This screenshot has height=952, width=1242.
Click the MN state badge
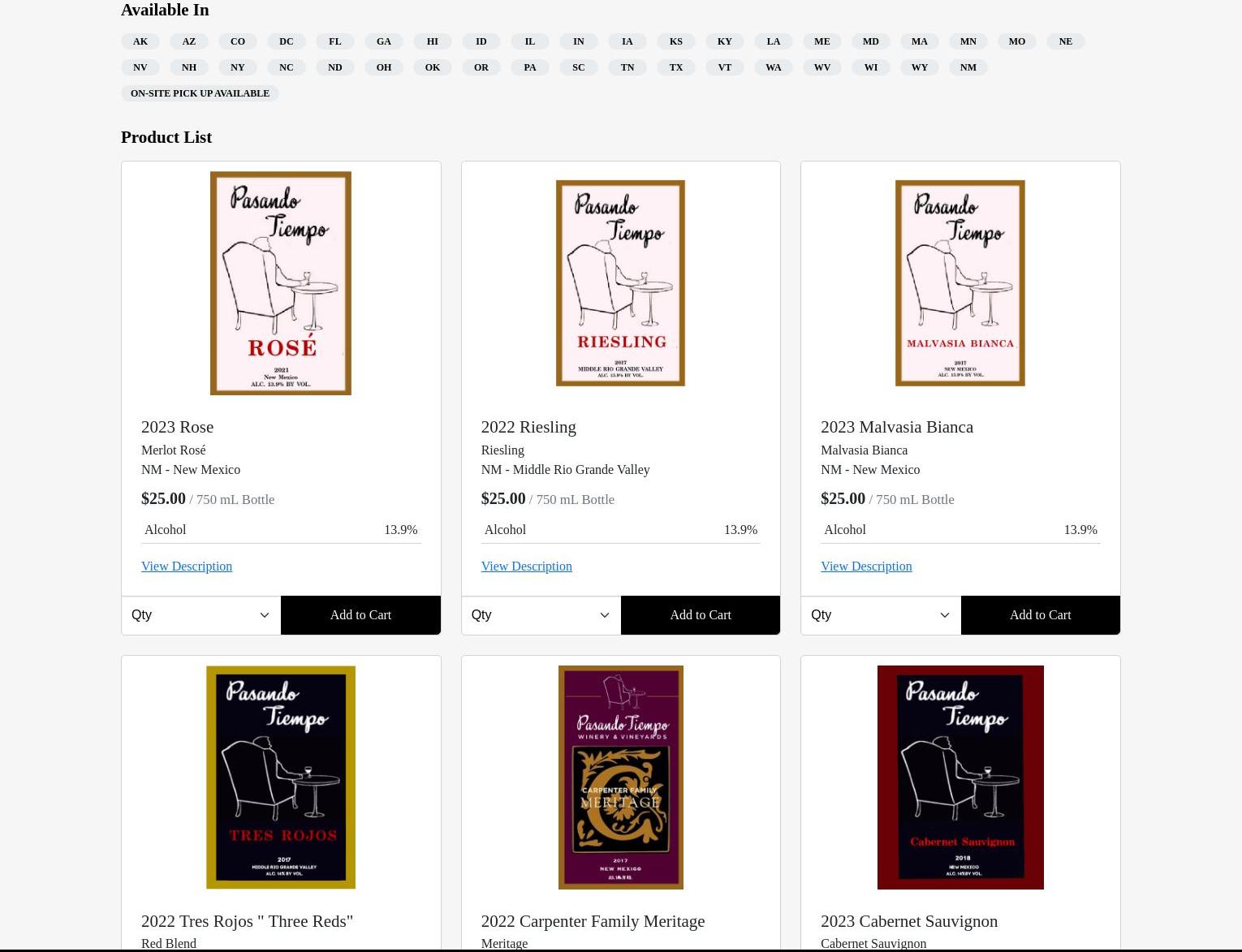968,41
